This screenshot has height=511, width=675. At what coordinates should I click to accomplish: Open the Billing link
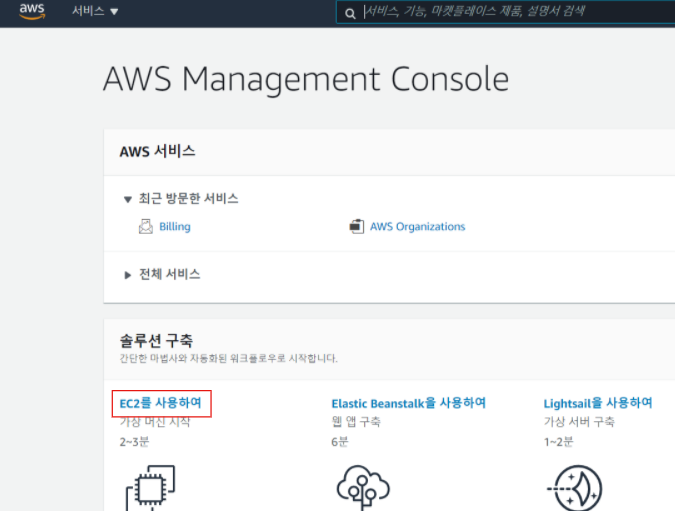[x=175, y=226]
